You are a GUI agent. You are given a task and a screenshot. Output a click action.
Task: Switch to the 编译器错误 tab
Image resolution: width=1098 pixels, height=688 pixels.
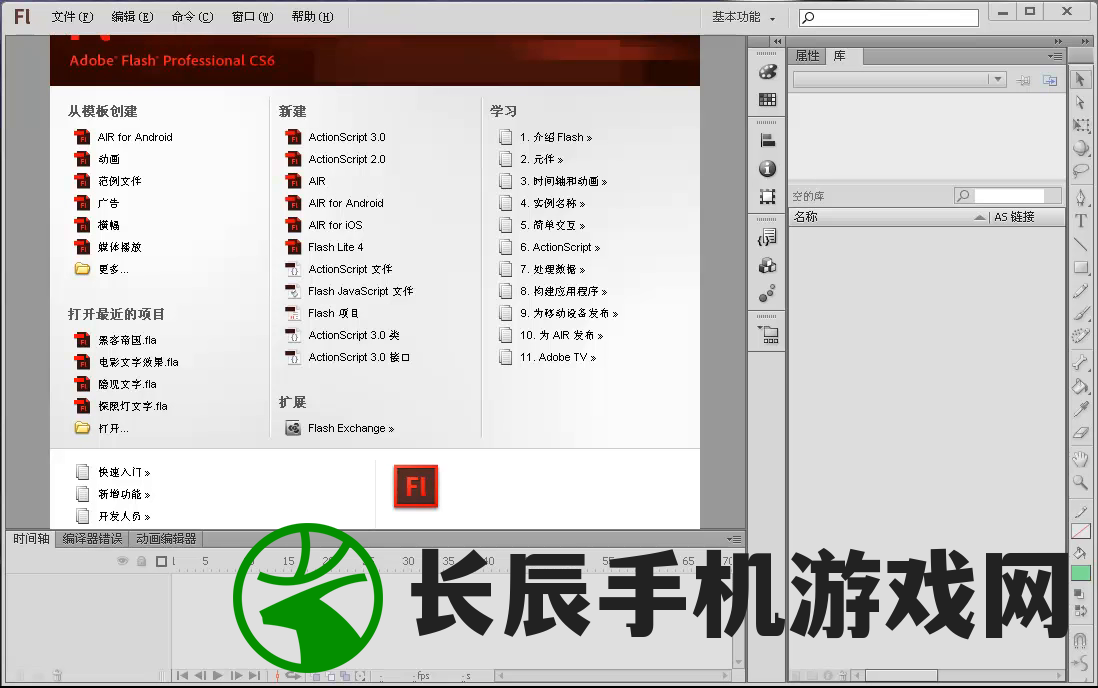click(x=92, y=539)
